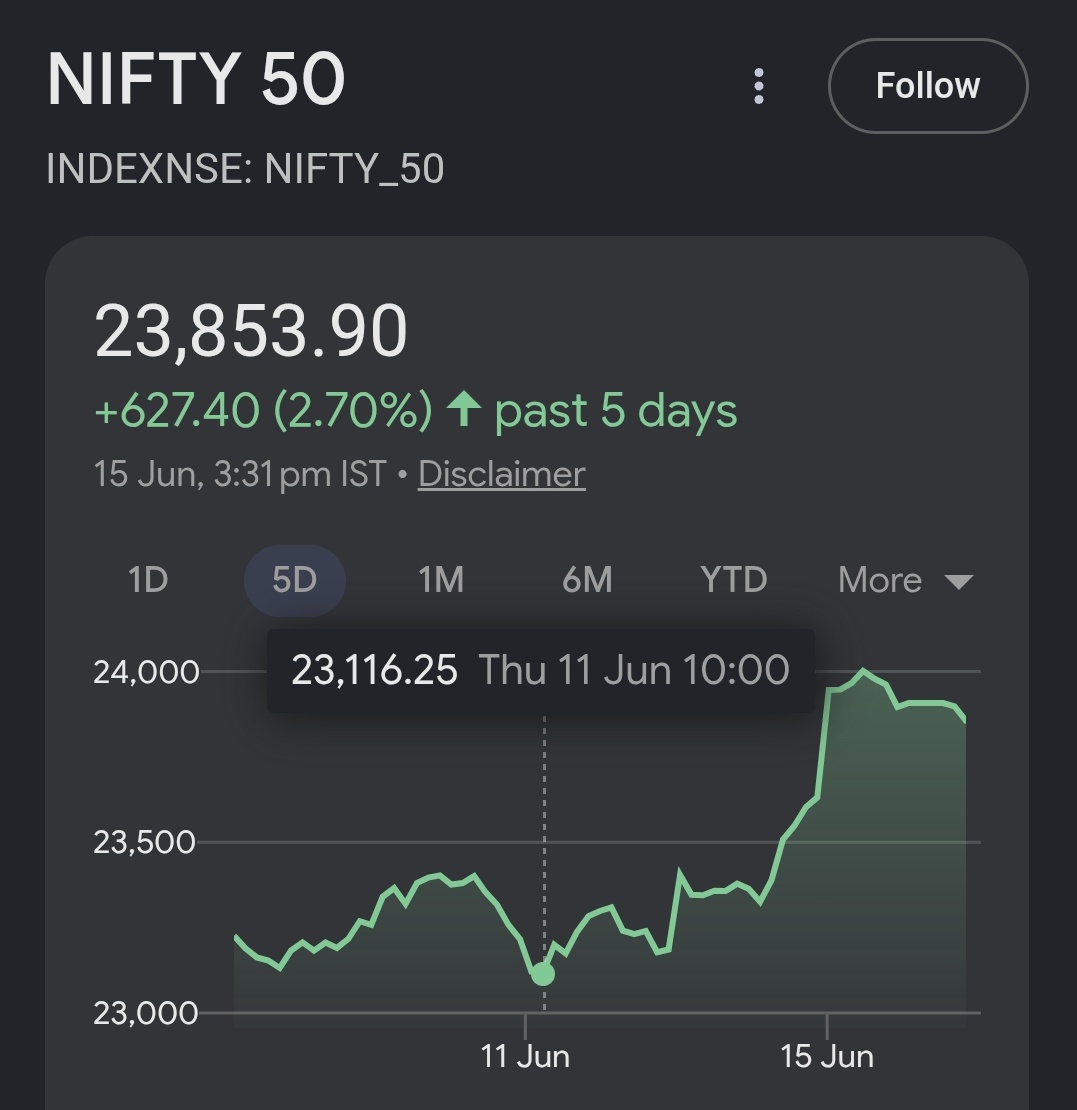Open the three-dot more options menu
The width and height of the screenshot is (1077, 1110).
tap(758, 86)
